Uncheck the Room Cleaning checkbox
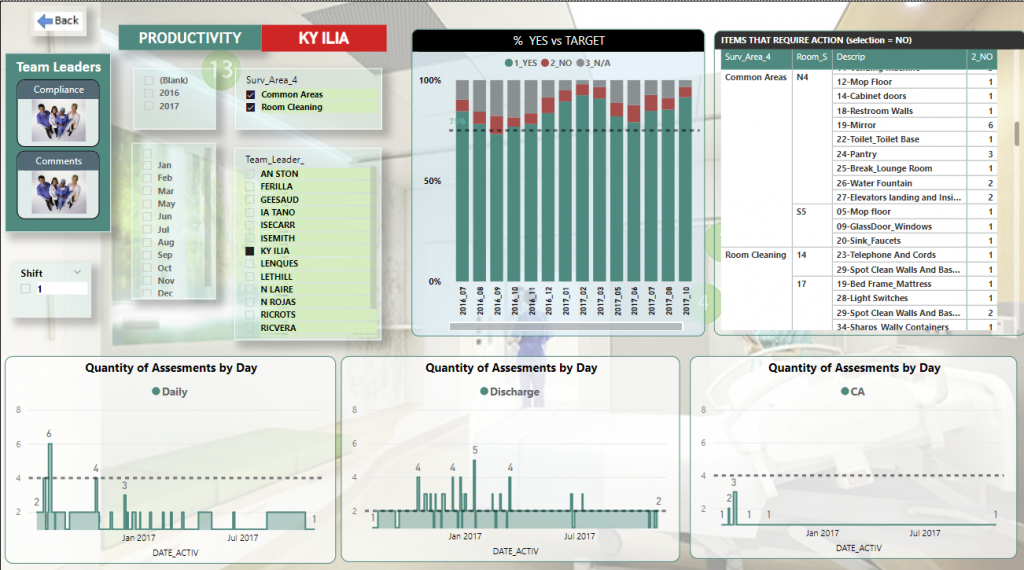 (x=251, y=107)
